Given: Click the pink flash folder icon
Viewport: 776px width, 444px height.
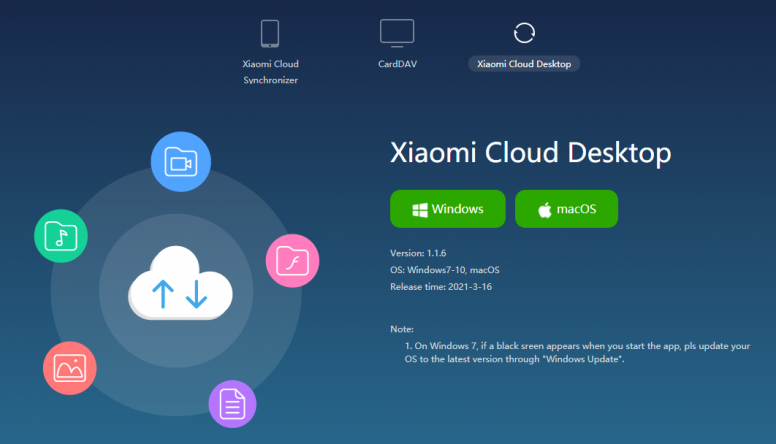Looking at the screenshot, I should pos(292,261).
